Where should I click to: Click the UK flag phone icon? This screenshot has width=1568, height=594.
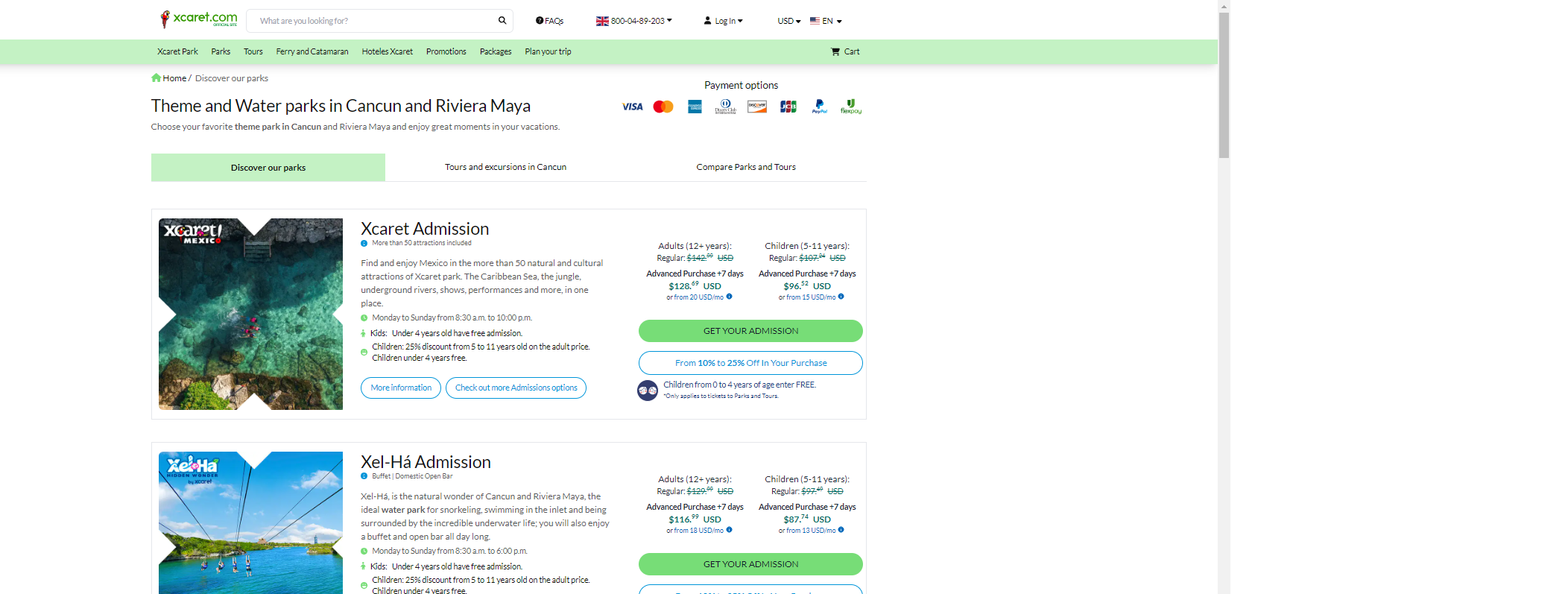602,21
